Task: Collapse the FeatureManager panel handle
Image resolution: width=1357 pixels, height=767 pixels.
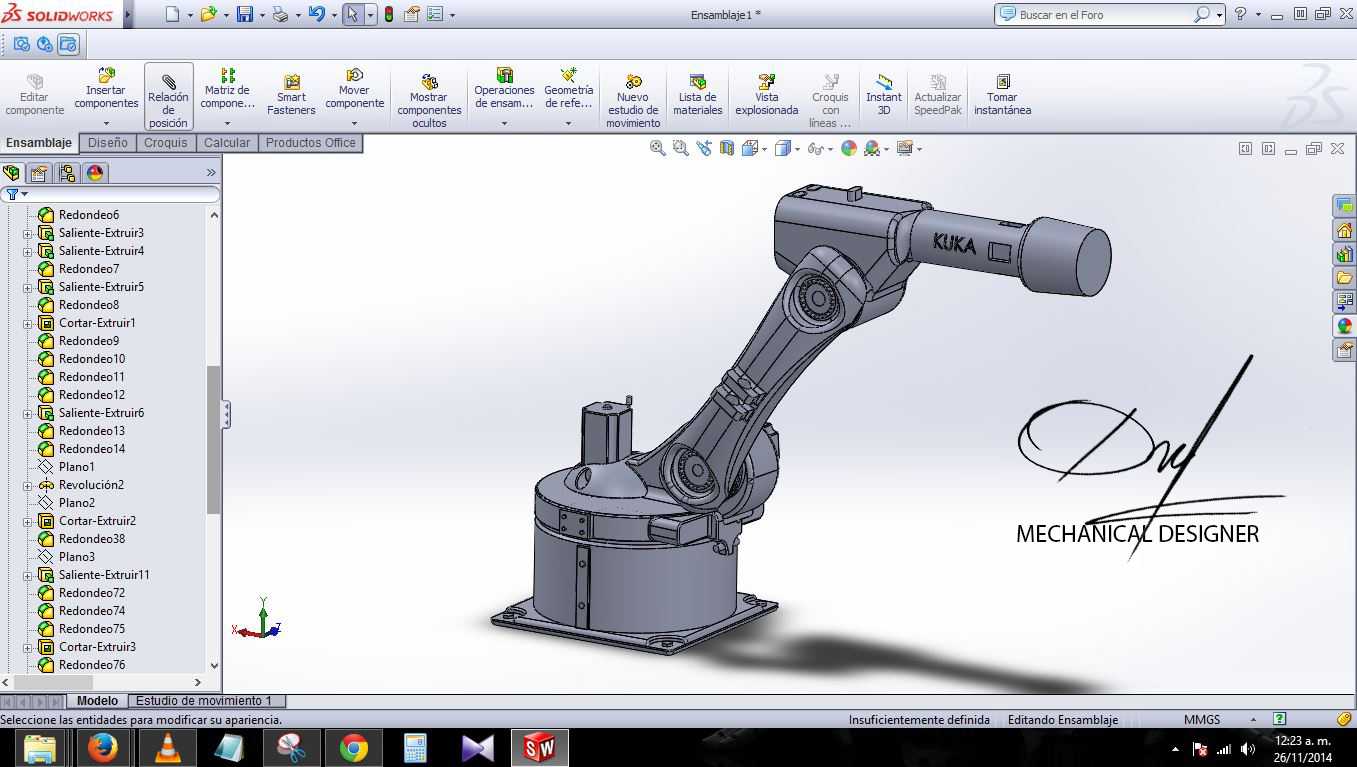Action: [x=226, y=414]
